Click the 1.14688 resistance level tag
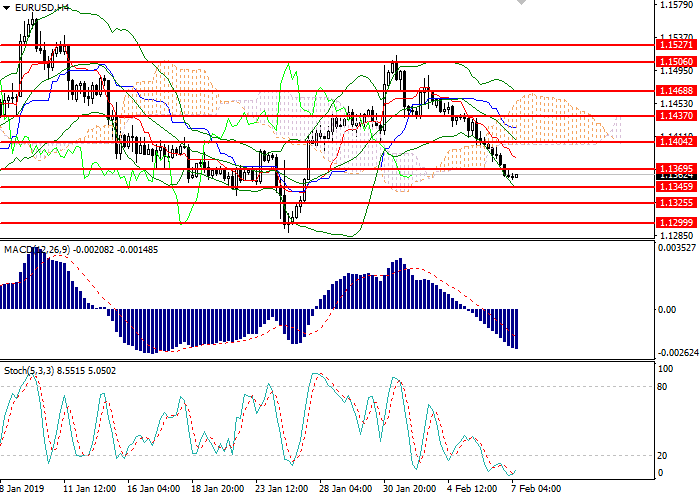The height and width of the screenshot is (500, 700). click(672, 91)
